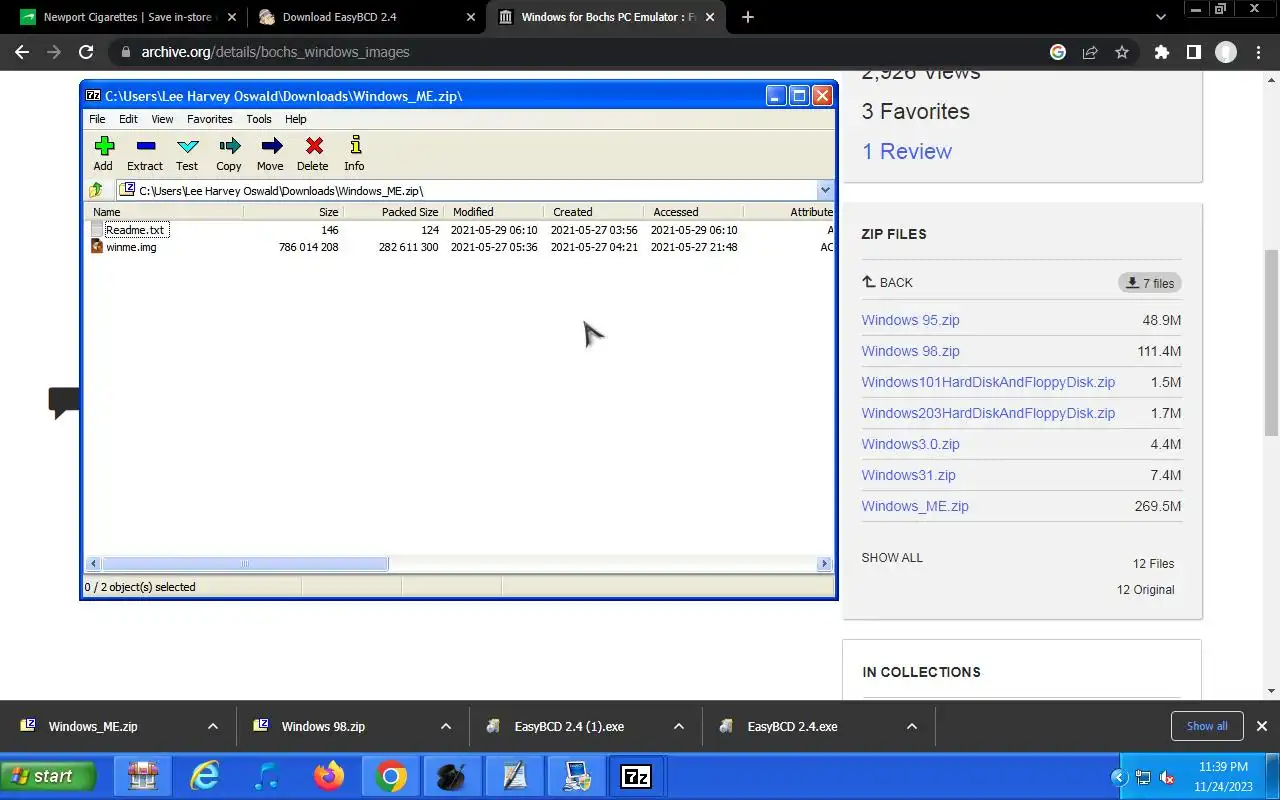Image resolution: width=1280 pixels, height=800 pixels.
Task: Open the Windows3.0.zip link
Action: point(910,444)
